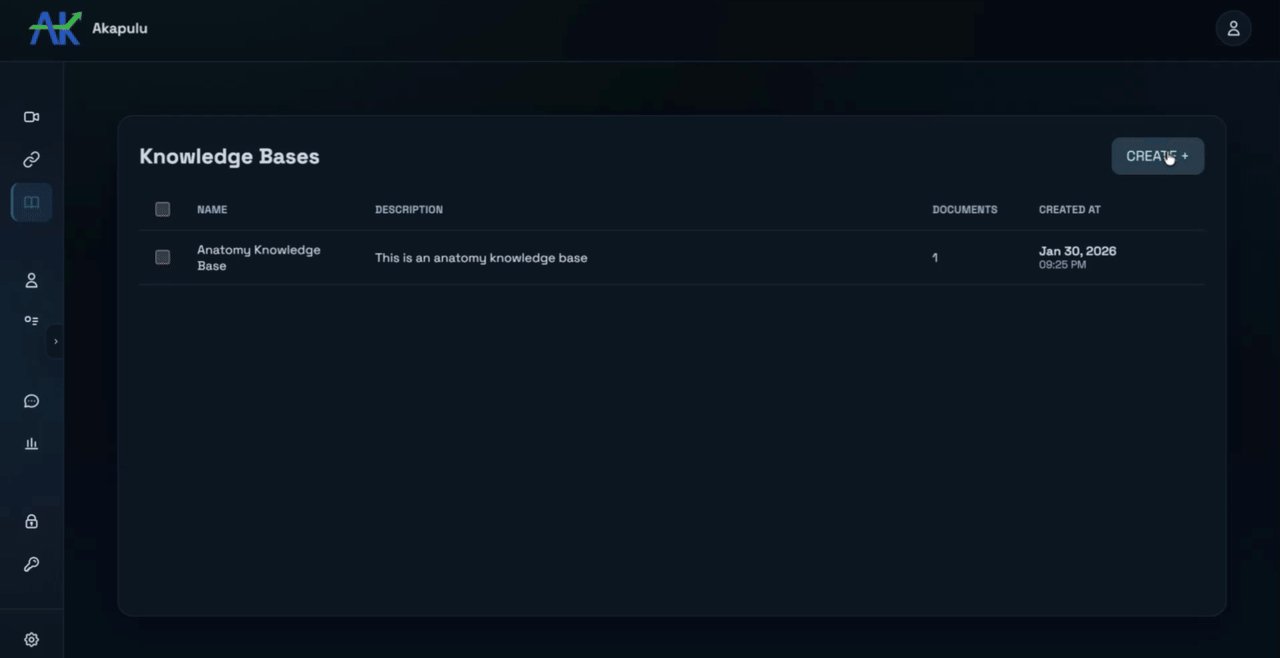Open the user account menu top right

click(1233, 28)
